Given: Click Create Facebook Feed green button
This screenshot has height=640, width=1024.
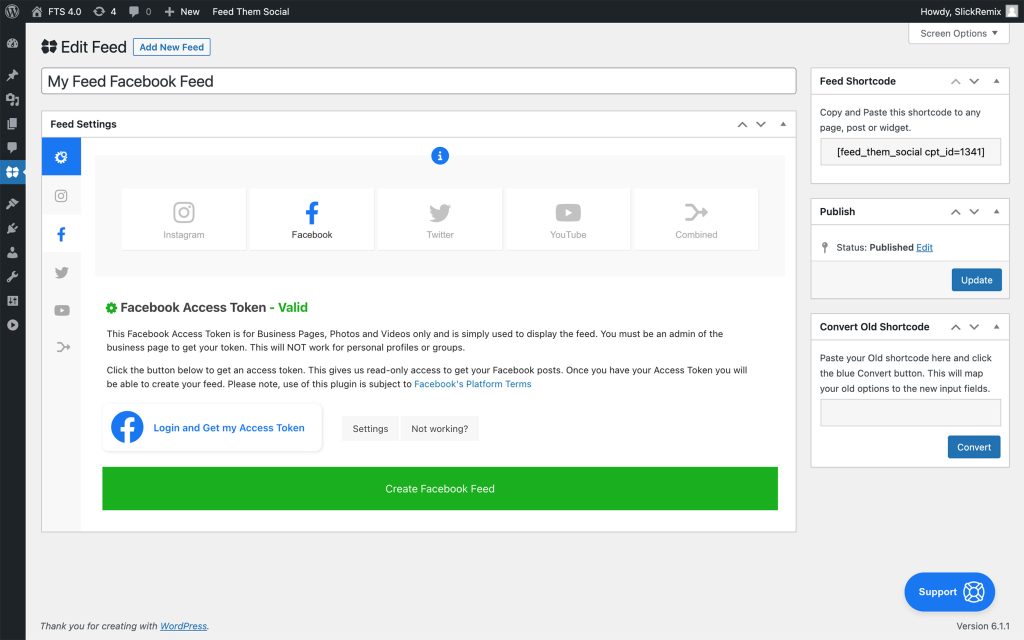Looking at the screenshot, I should coord(440,488).
